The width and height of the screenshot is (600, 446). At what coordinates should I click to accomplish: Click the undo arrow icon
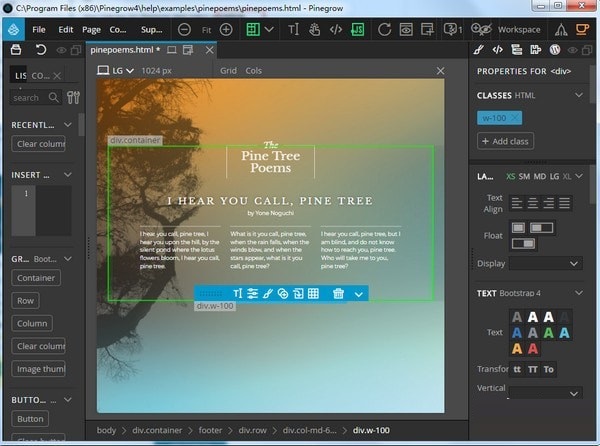(41, 50)
